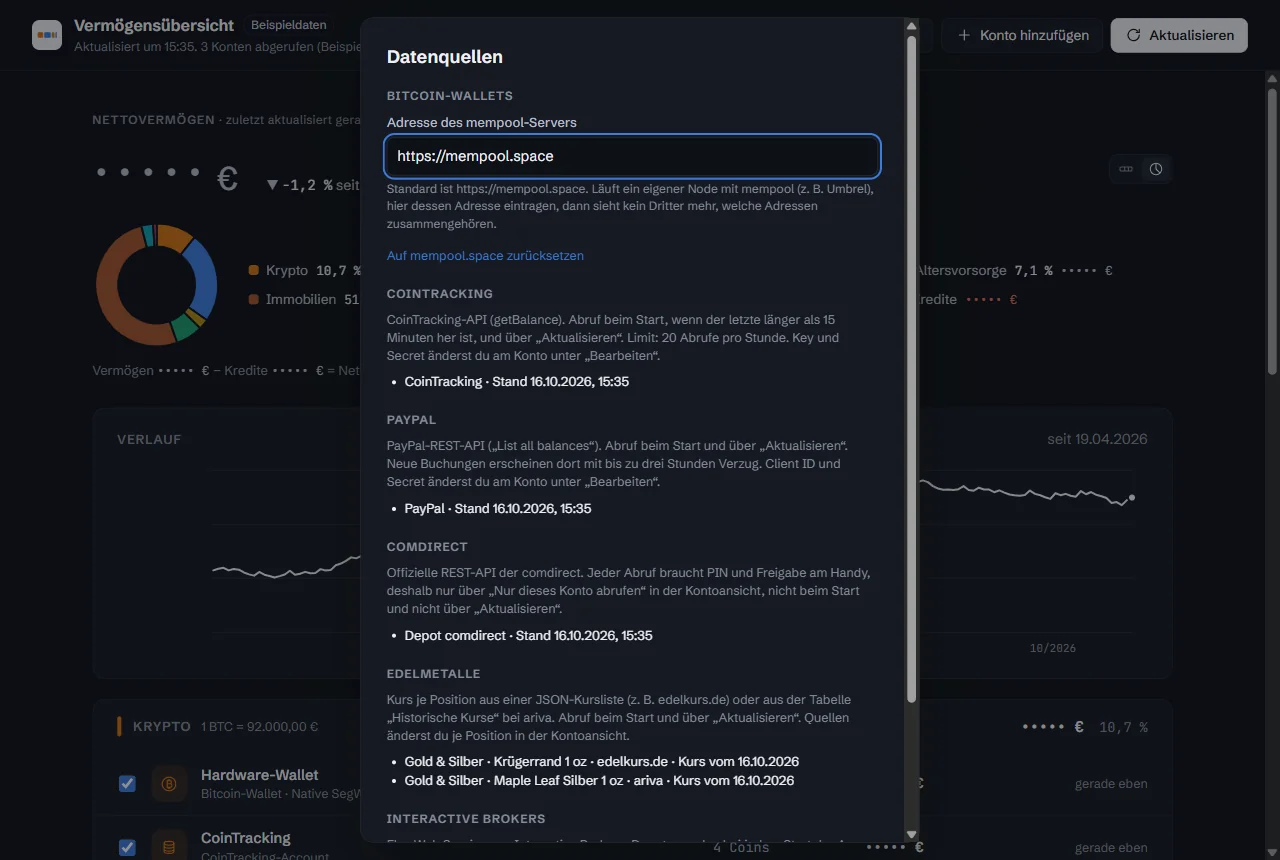The height and width of the screenshot is (860, 1280).
Task: Click the Hardware-Wallet account name
Action: pyautogui.click(x=260, y=775)
